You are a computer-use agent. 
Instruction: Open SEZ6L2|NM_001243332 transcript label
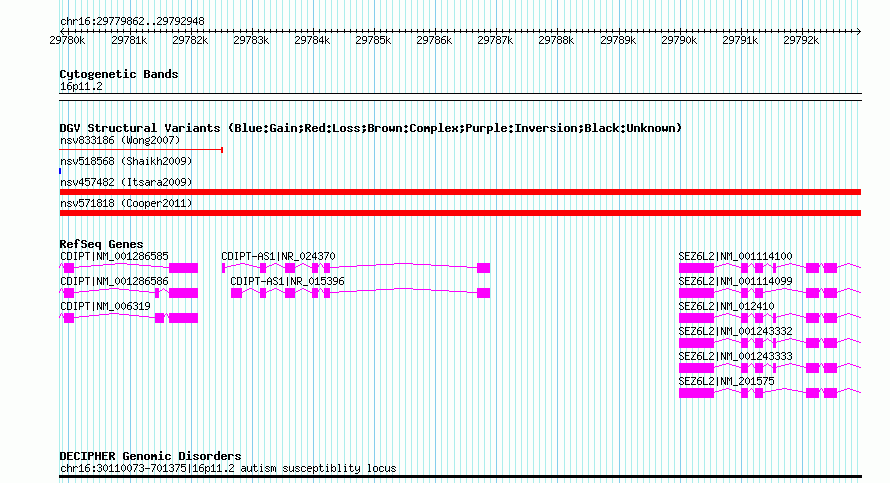pos(735,331)
